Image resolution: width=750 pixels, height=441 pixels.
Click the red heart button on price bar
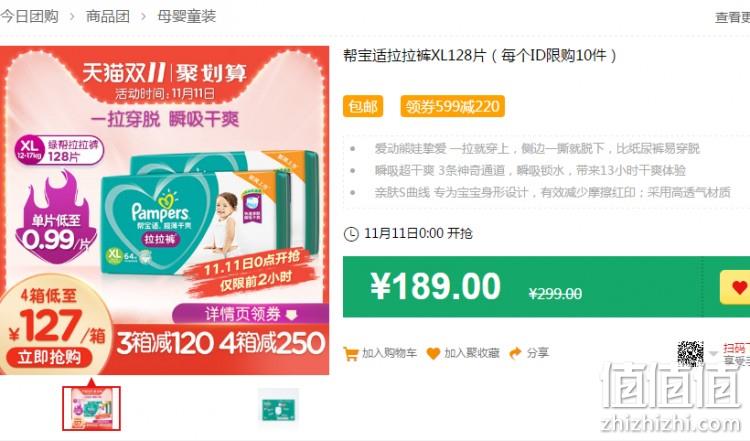(737, 287)
